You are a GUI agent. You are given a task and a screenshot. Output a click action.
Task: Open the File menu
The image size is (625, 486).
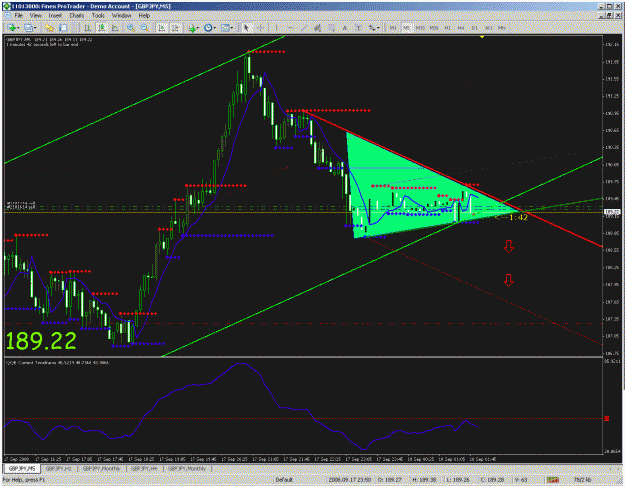[x=18, y=16]
